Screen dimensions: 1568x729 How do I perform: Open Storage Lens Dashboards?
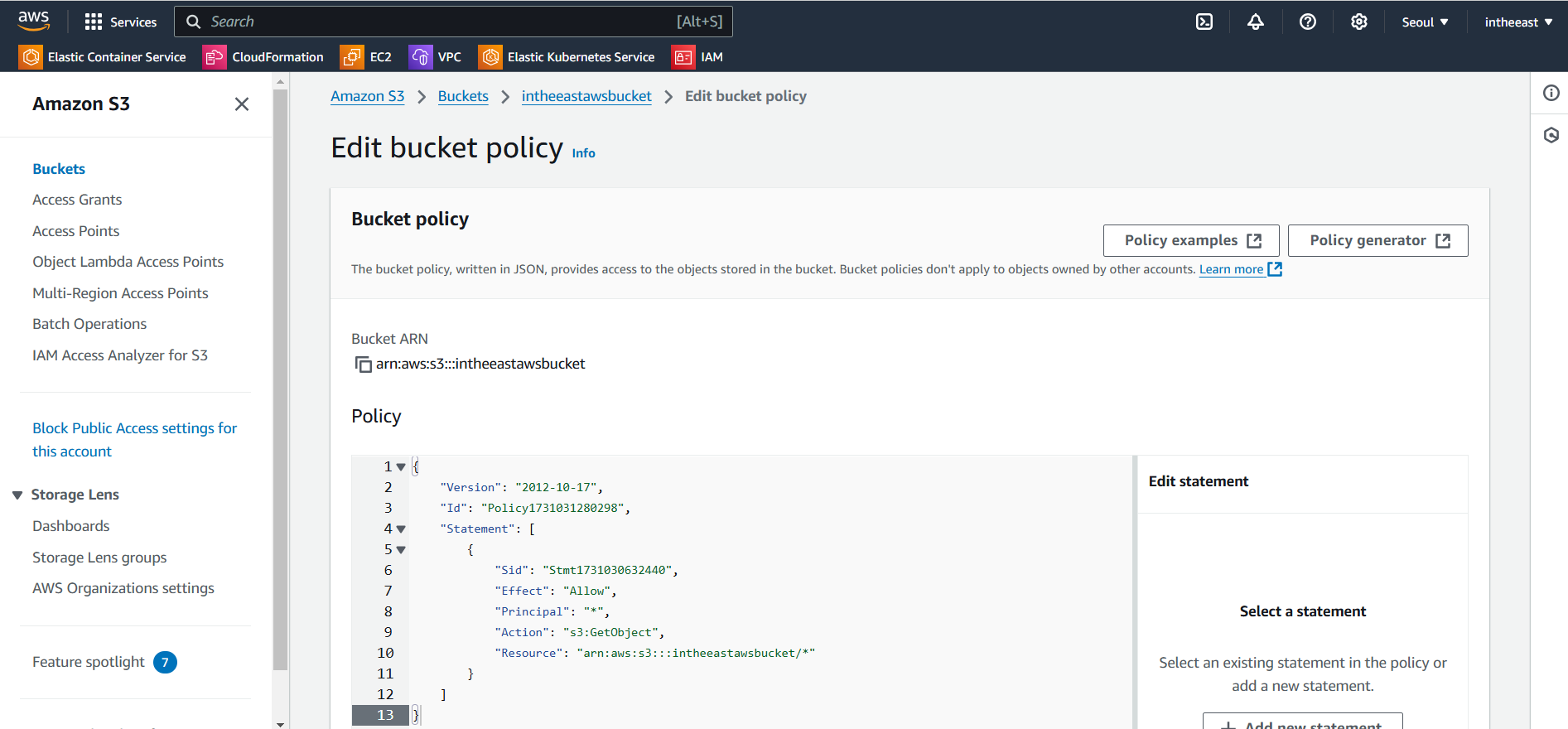pyautogui.click(x=71, y=526)
